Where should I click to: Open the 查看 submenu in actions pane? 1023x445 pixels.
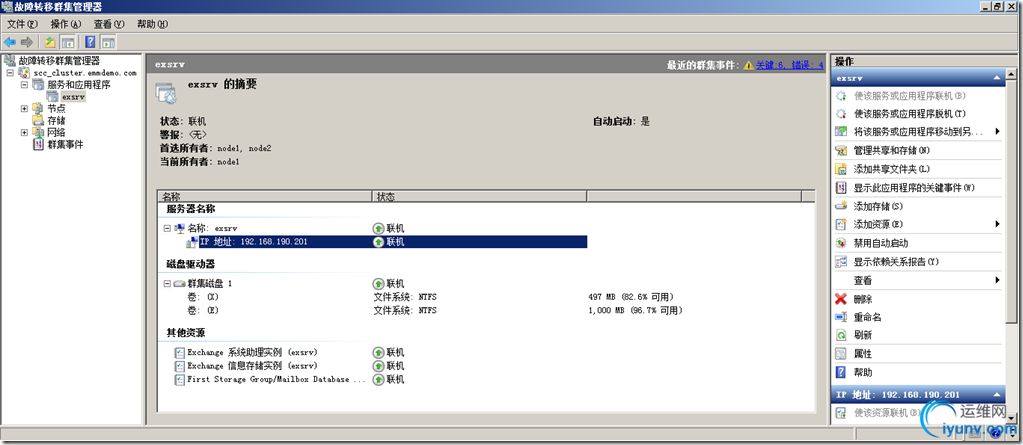click(x=998, y=281)
